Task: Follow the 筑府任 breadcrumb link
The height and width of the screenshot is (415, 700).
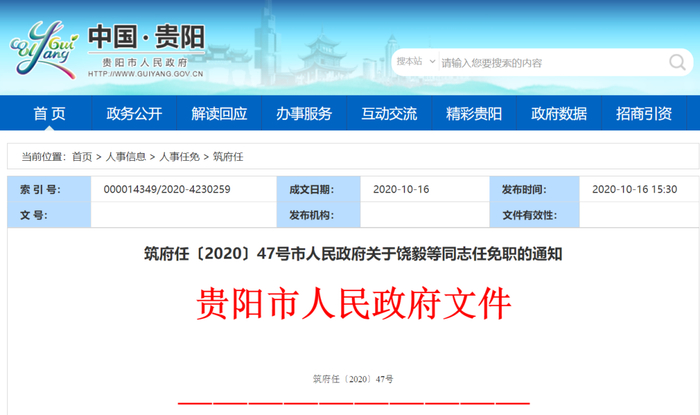Action: tap(228, 157)
